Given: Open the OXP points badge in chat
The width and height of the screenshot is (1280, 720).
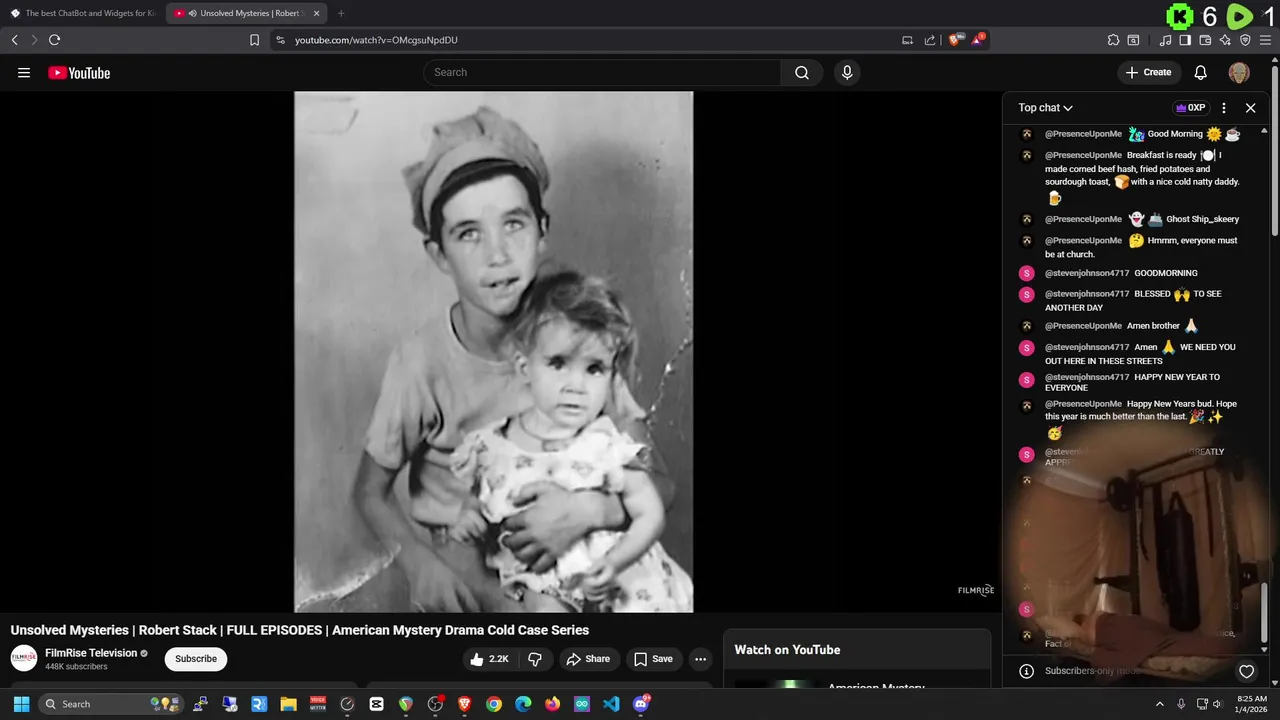Looking at the screenshot, I should point(1190,107).
